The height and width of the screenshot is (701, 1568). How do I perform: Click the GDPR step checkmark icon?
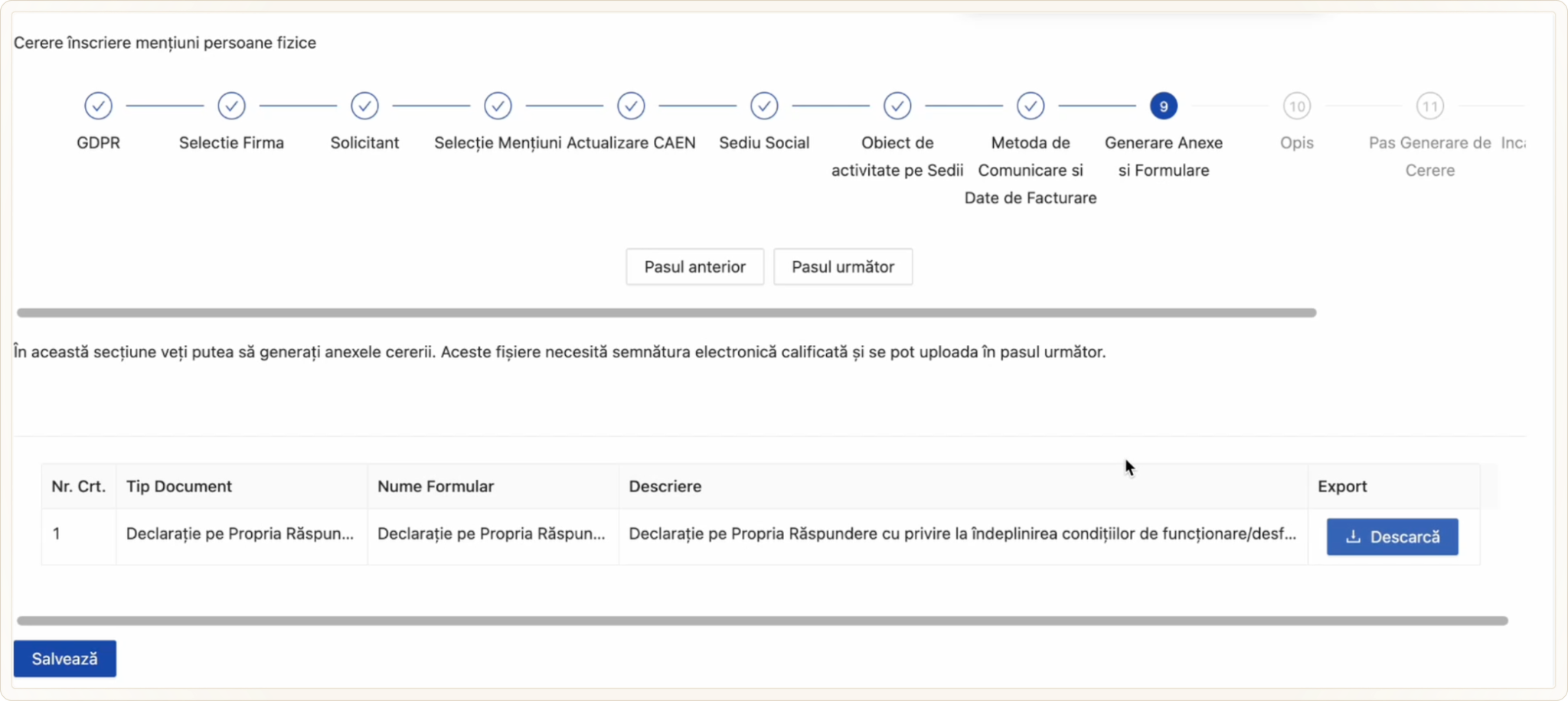click(x=98, y=106)
